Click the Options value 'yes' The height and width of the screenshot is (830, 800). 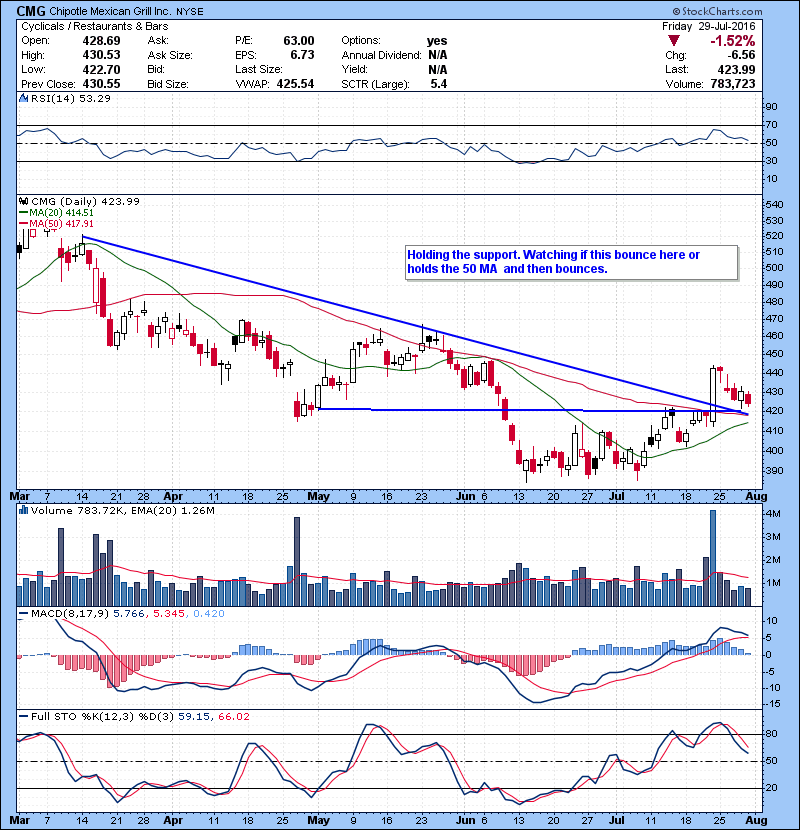tap(437, 41)
